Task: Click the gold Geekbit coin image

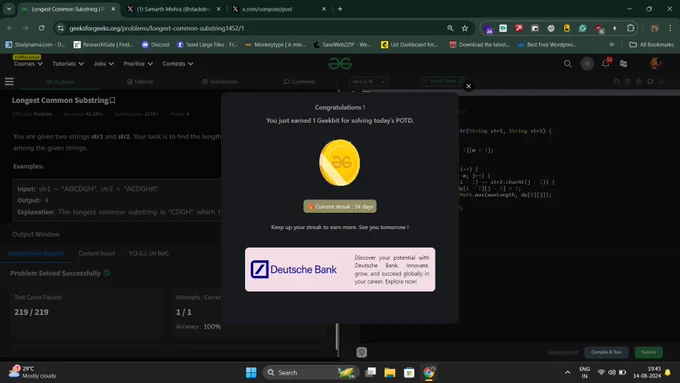Action: point(340,163)
